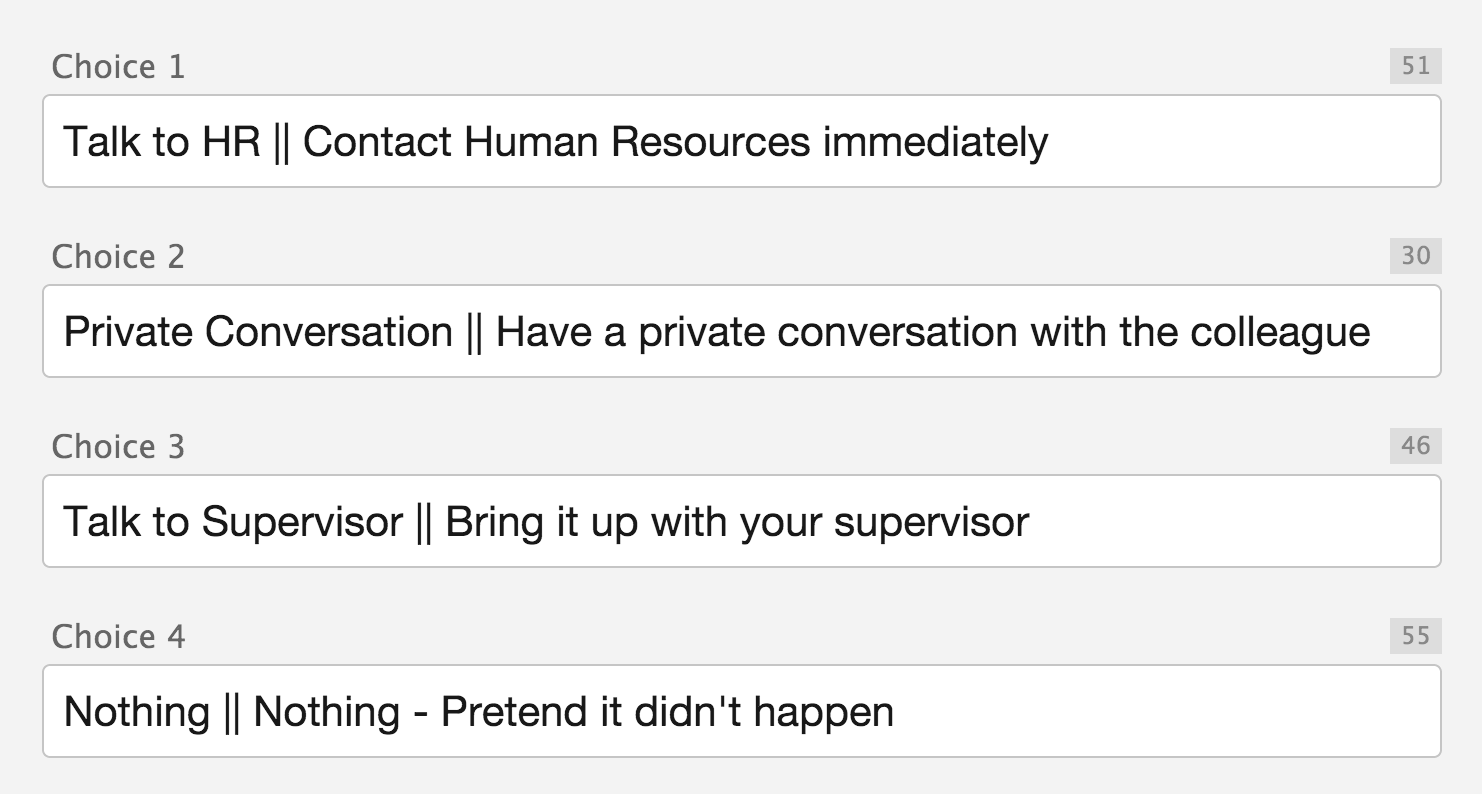Click the character counter showing 46
This screenshot has width=1482, height=794.
pyautogui.click(x=1415, y=447)
